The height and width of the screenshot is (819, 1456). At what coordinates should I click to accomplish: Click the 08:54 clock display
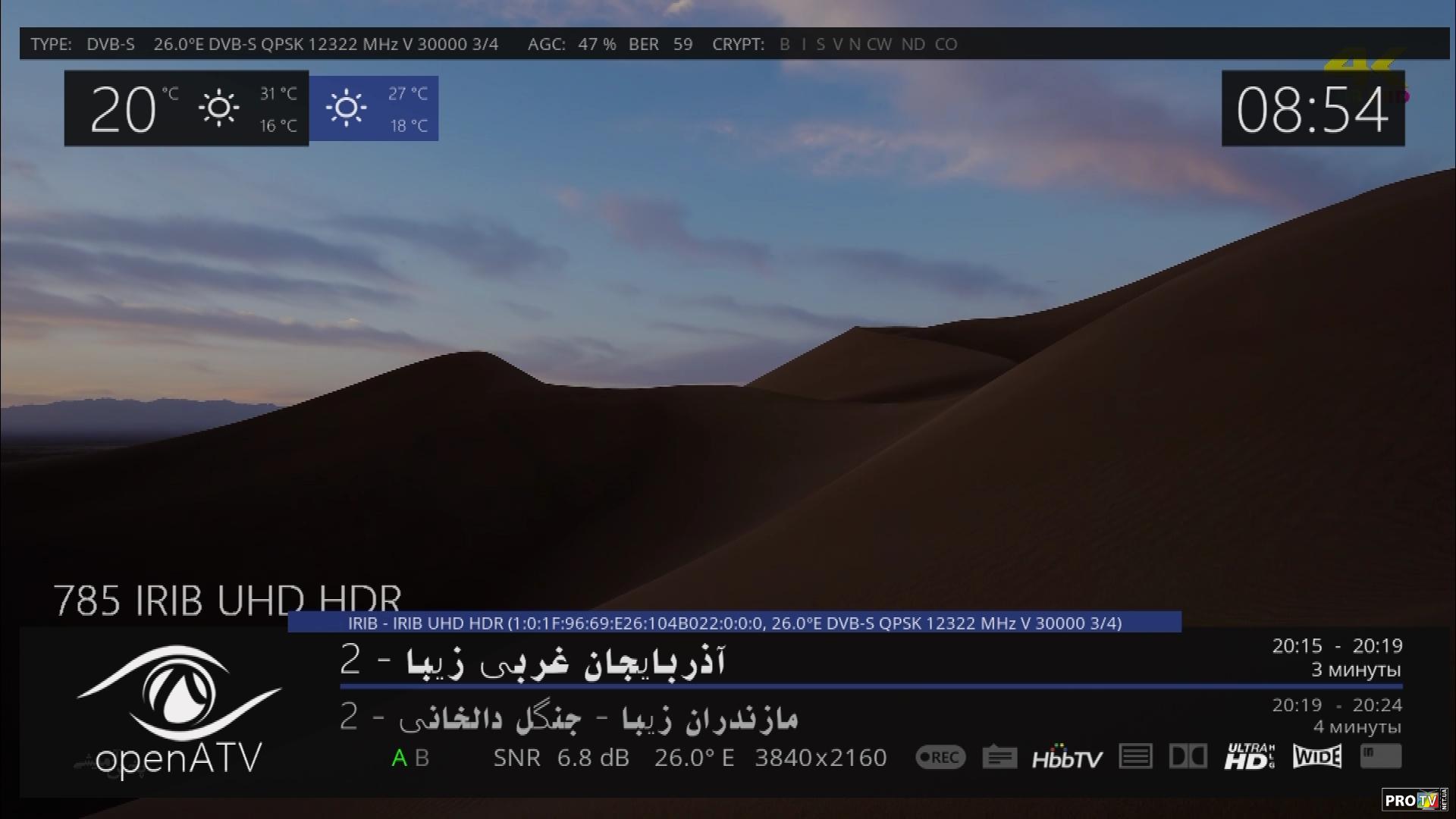[1313, 110]
